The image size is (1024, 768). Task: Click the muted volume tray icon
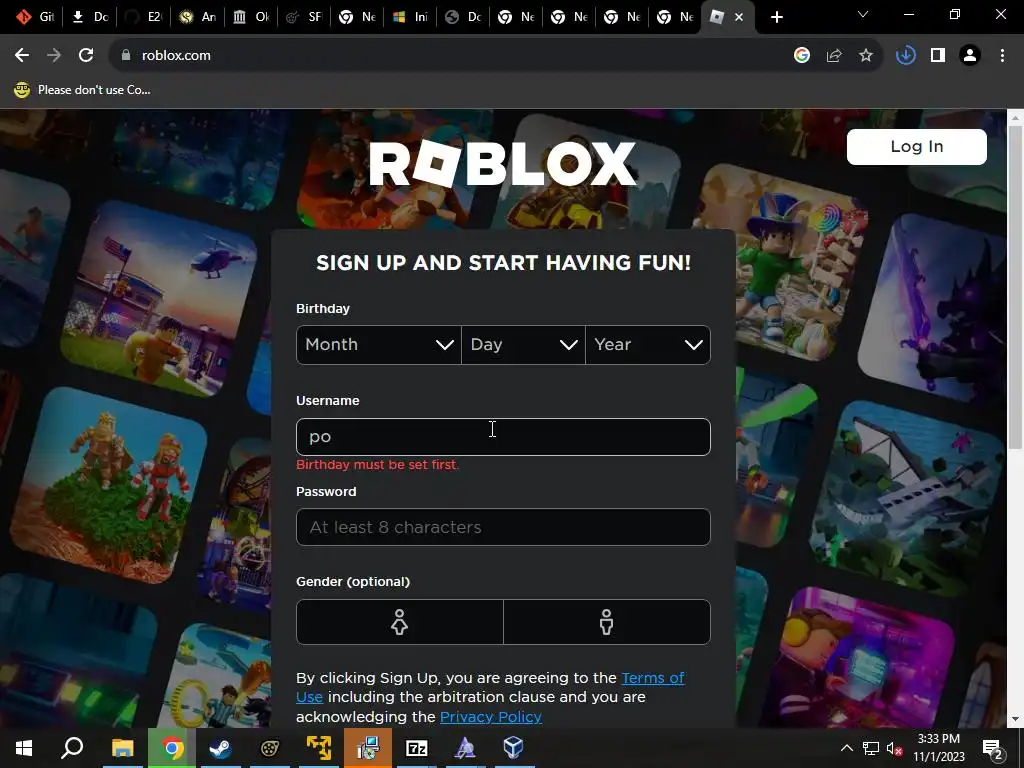pyautogui.click(x=895, y=748)
